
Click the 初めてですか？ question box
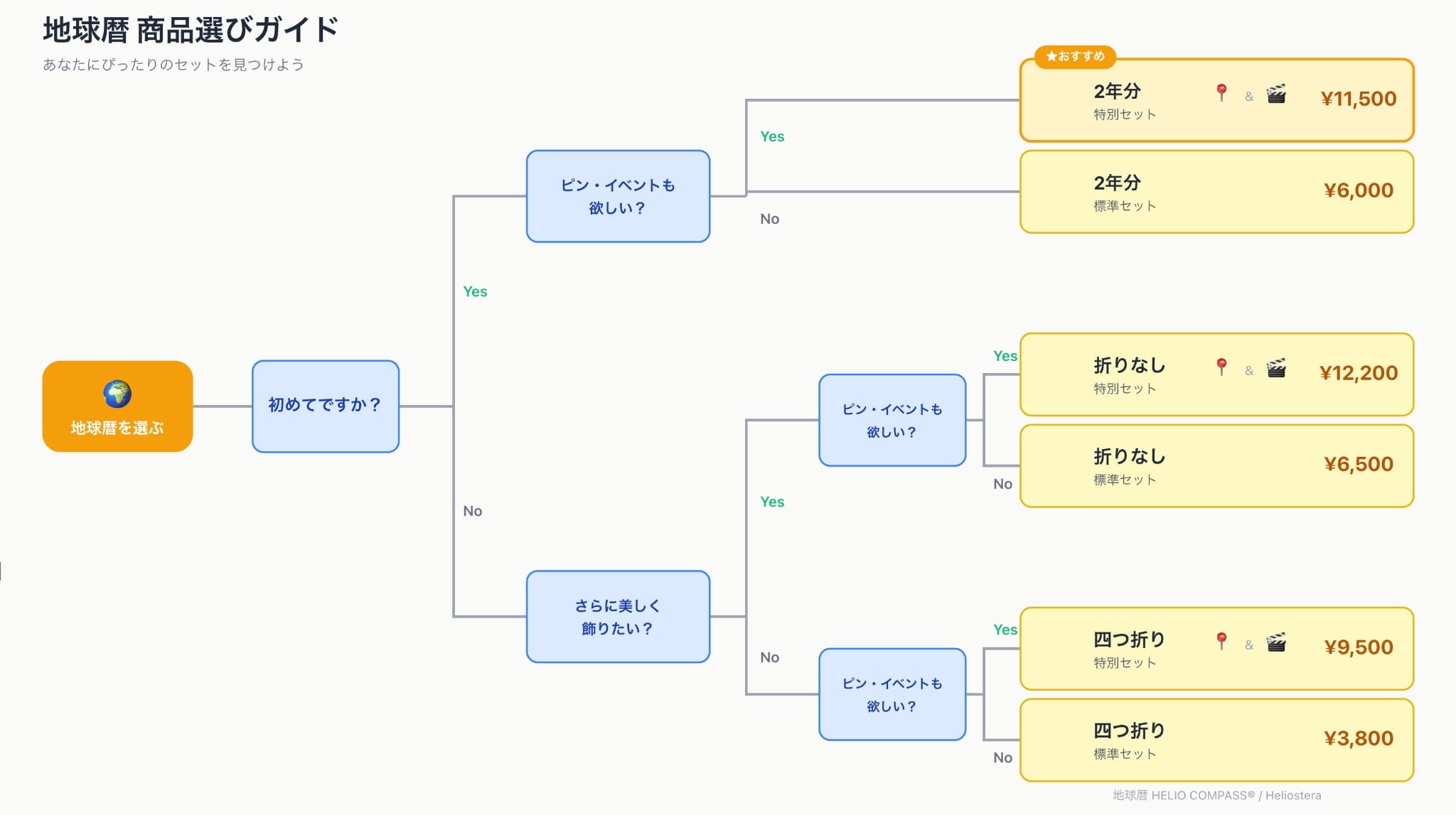click(325, 406)
